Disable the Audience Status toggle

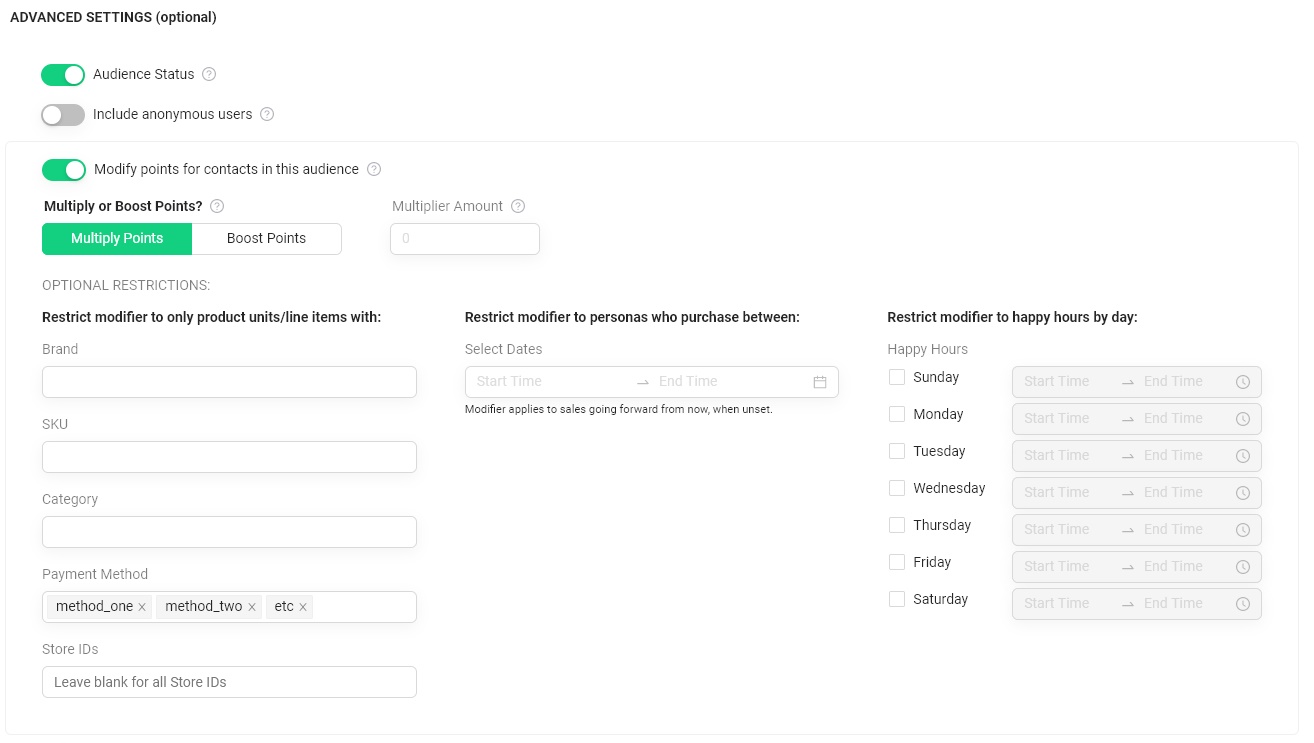[x=63, y=74]
